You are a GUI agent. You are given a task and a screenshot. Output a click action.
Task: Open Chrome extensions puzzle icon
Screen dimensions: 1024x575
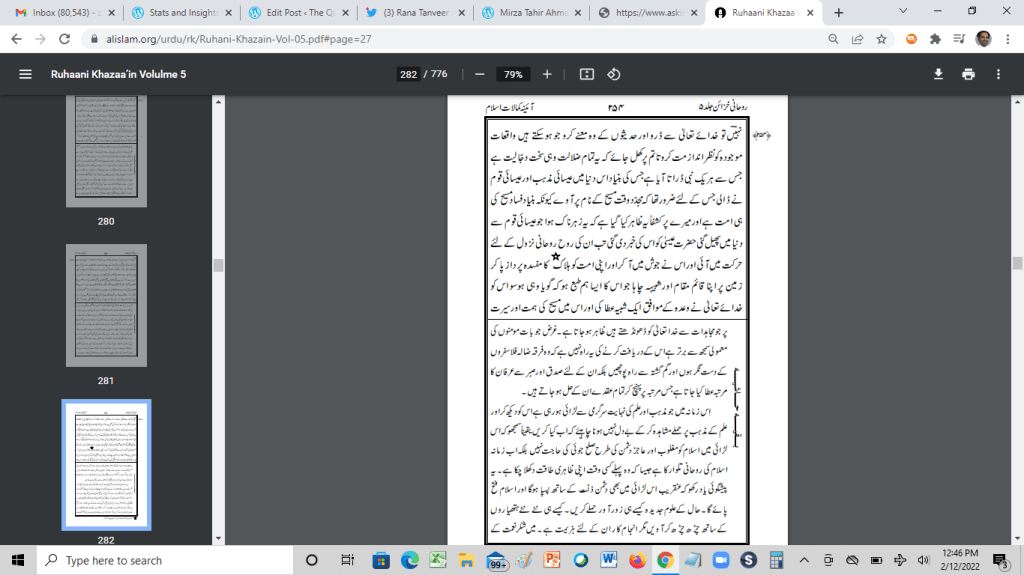tap(934, 39)
